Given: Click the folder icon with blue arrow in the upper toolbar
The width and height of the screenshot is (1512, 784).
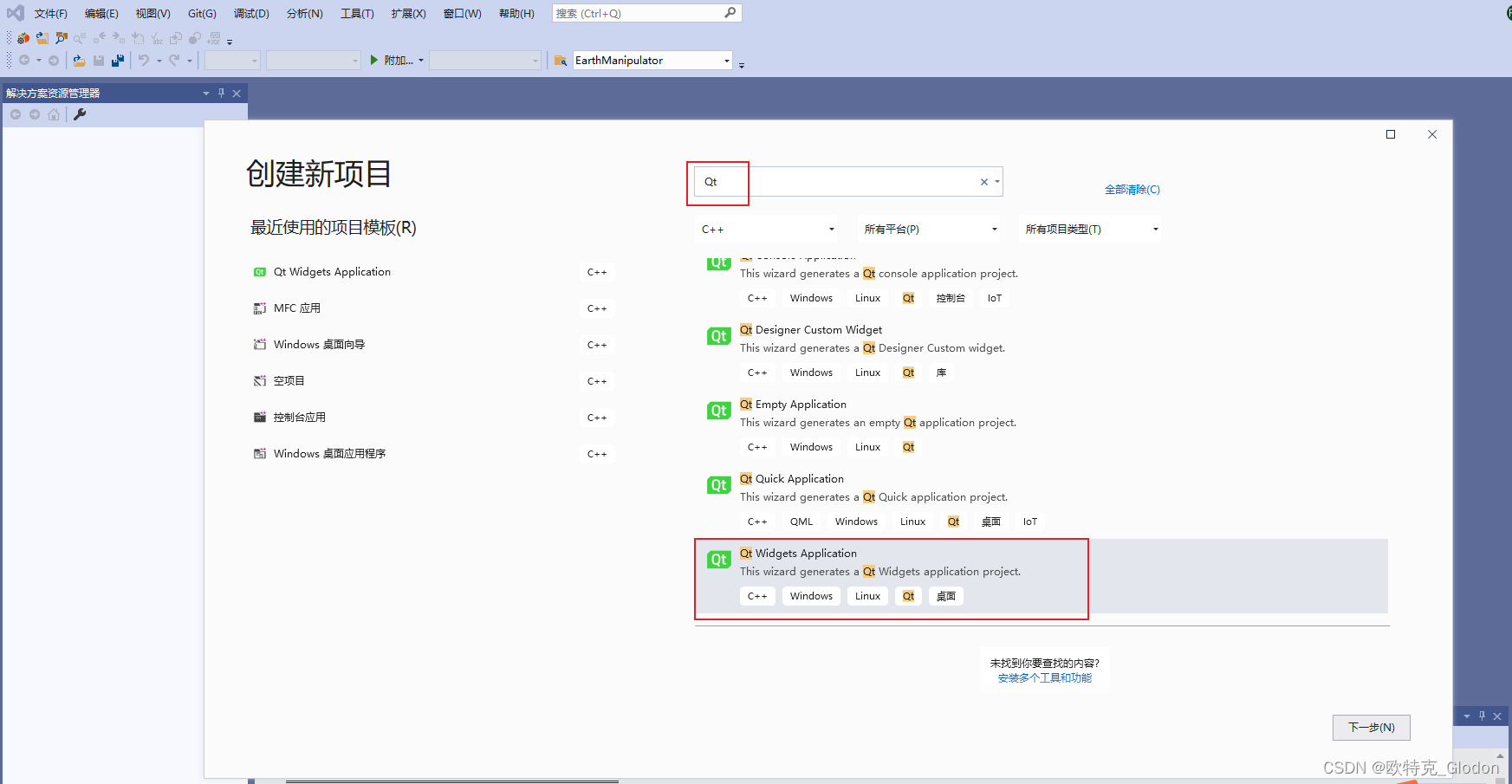Looking at the screenshot, I should (x=42, y=38).
